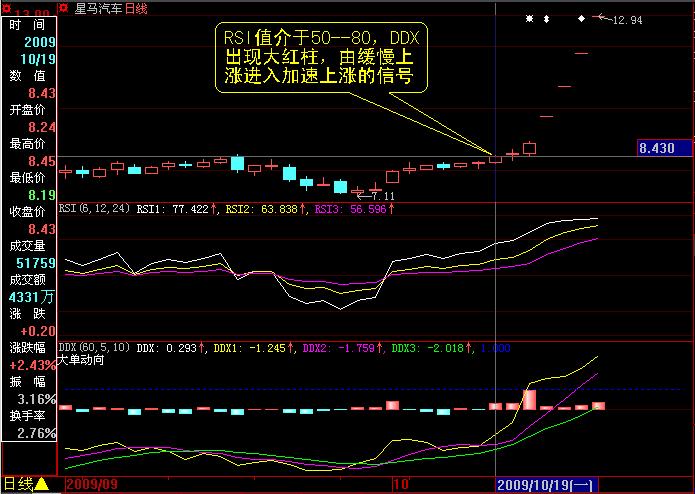Click the red gear icon beside 星马汽车 title
The height and width of the screenshot is (494, 695).
[64, 8]
